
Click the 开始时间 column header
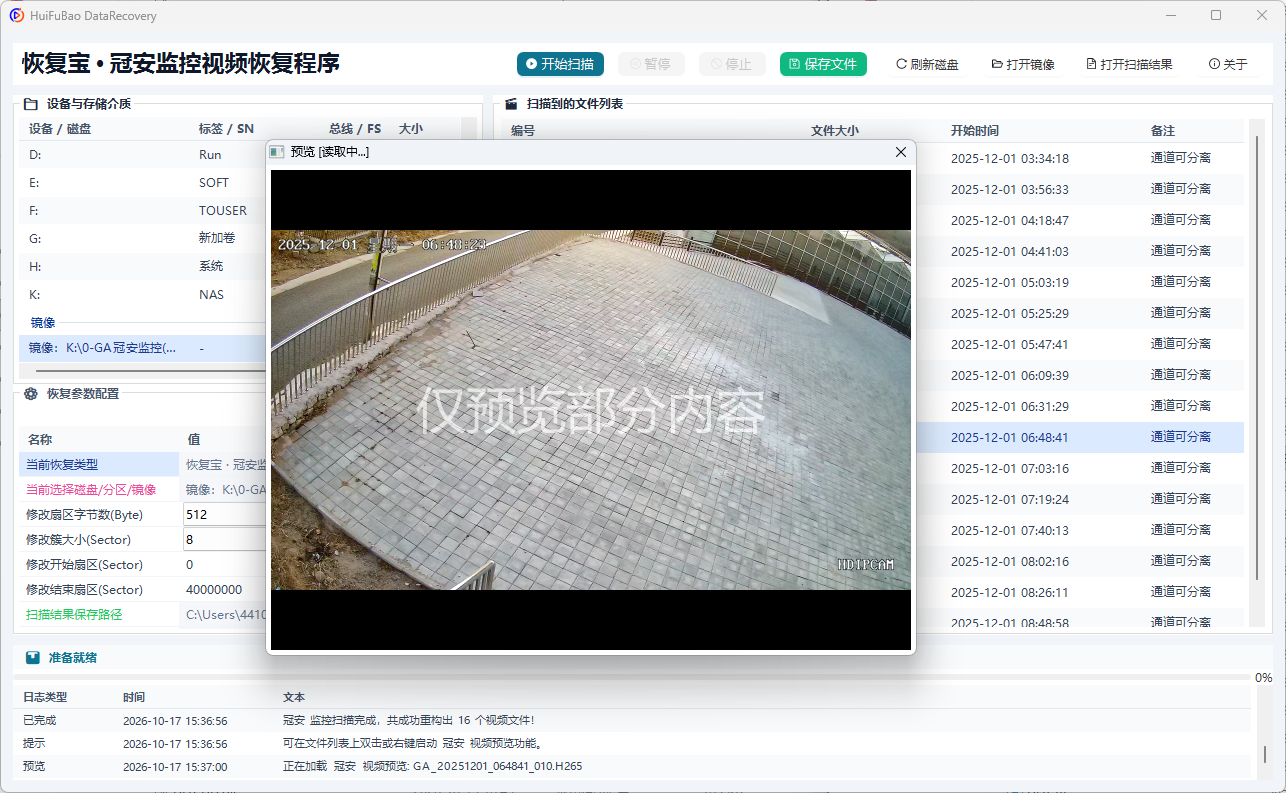974,131
